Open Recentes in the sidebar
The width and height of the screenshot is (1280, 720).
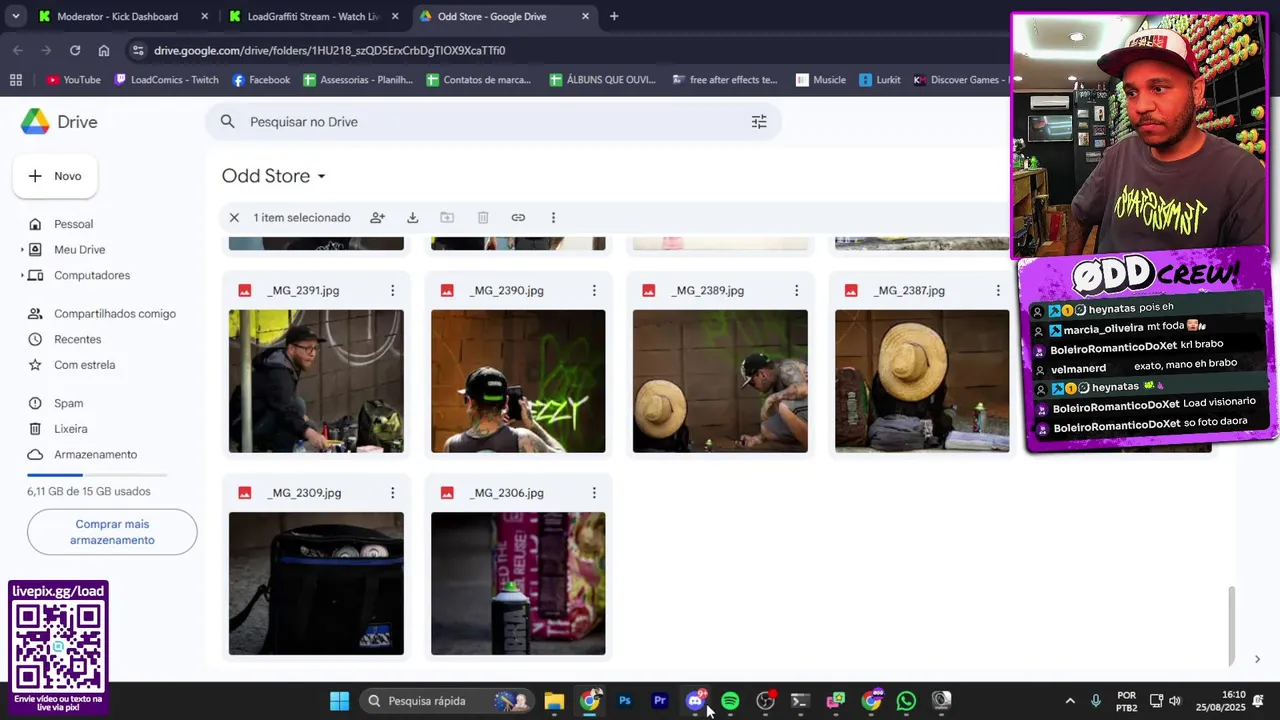point(78,339)
